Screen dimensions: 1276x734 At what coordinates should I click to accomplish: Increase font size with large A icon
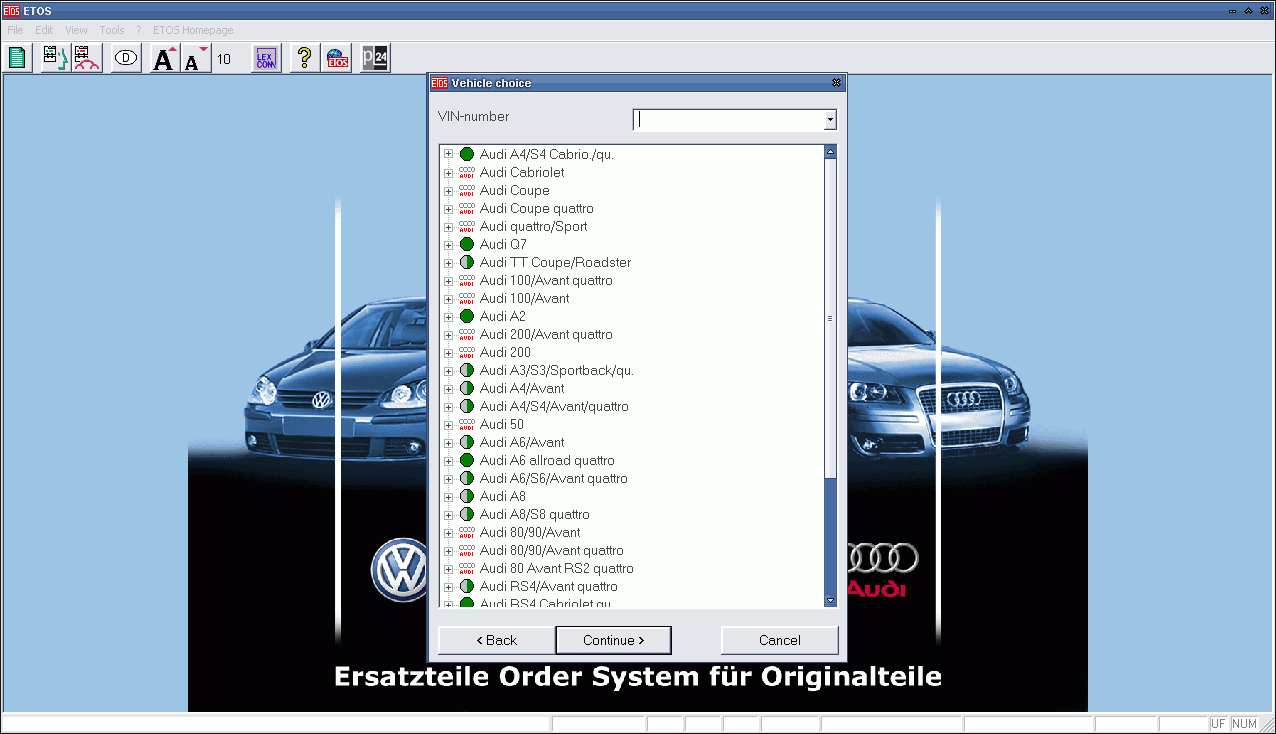point(165,58)
